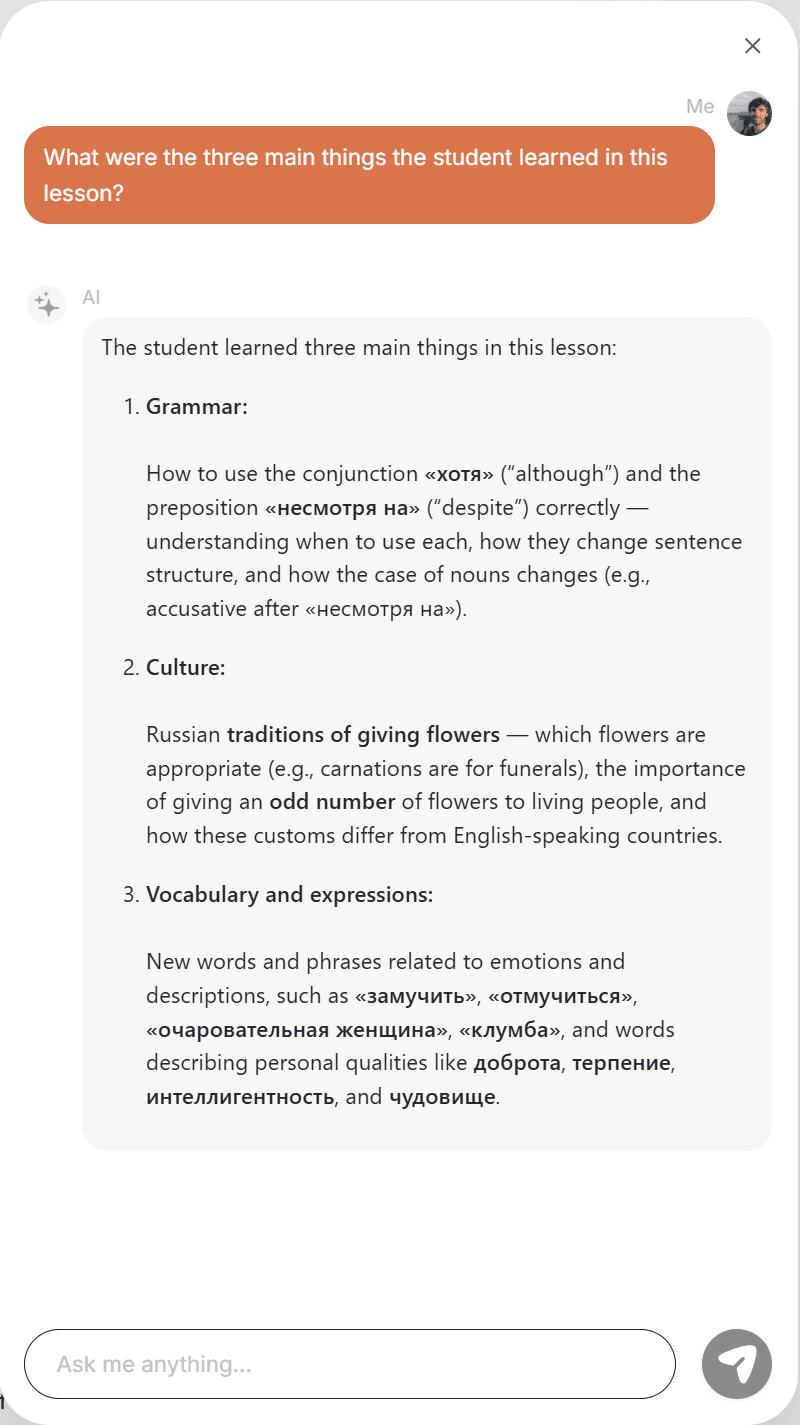Click the user profile avatar next to Me
This screenshot has height=1425, width=800.
750,113
